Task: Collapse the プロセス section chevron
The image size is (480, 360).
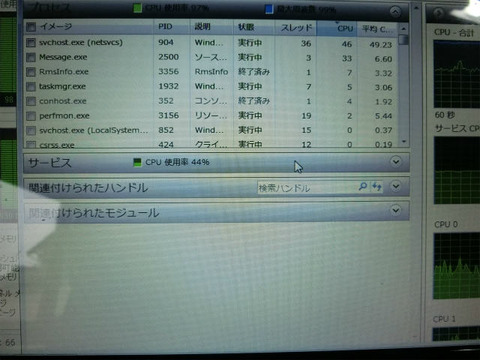Action: click(395, 12)
